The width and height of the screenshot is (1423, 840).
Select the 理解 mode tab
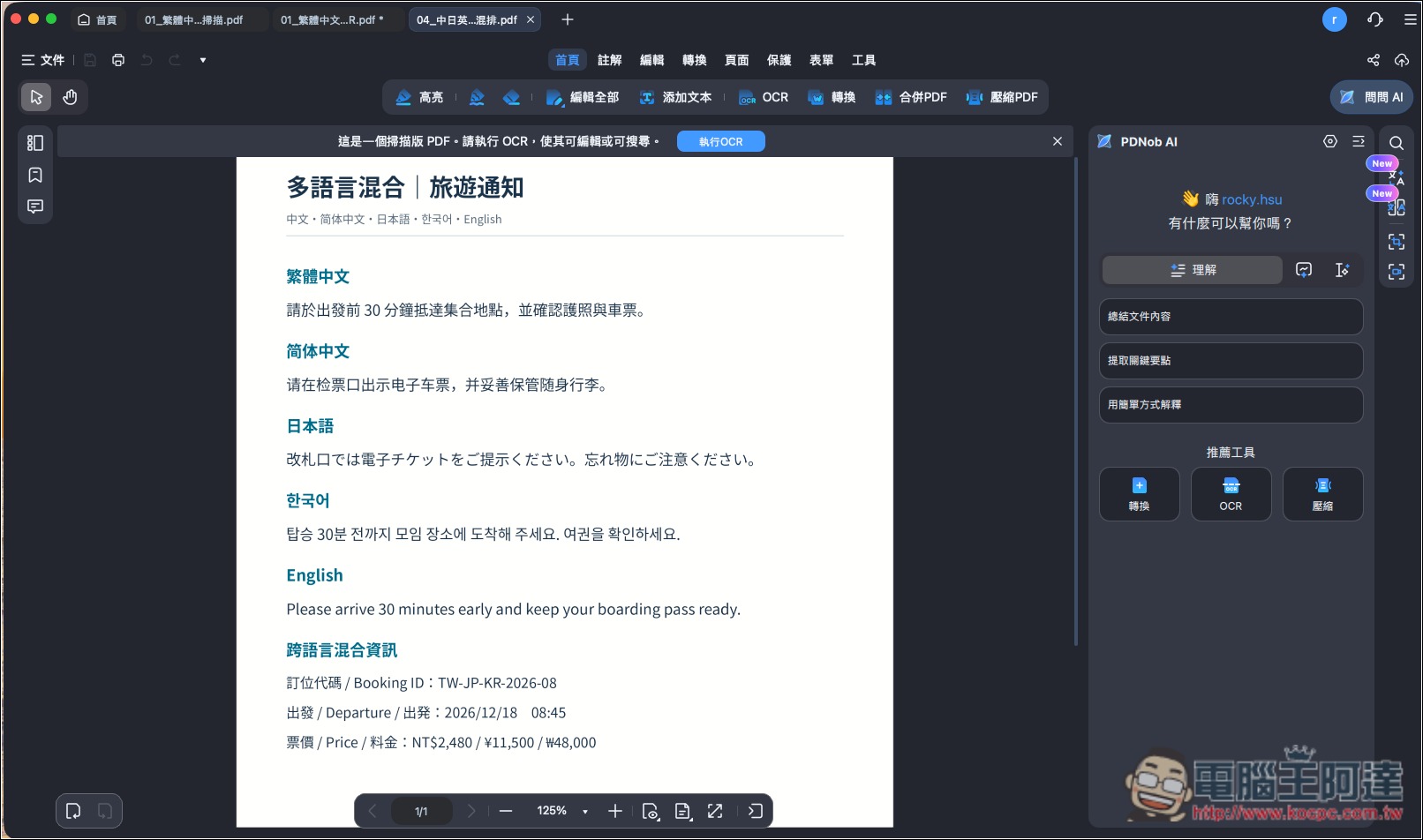click(x=1193, y=270)
